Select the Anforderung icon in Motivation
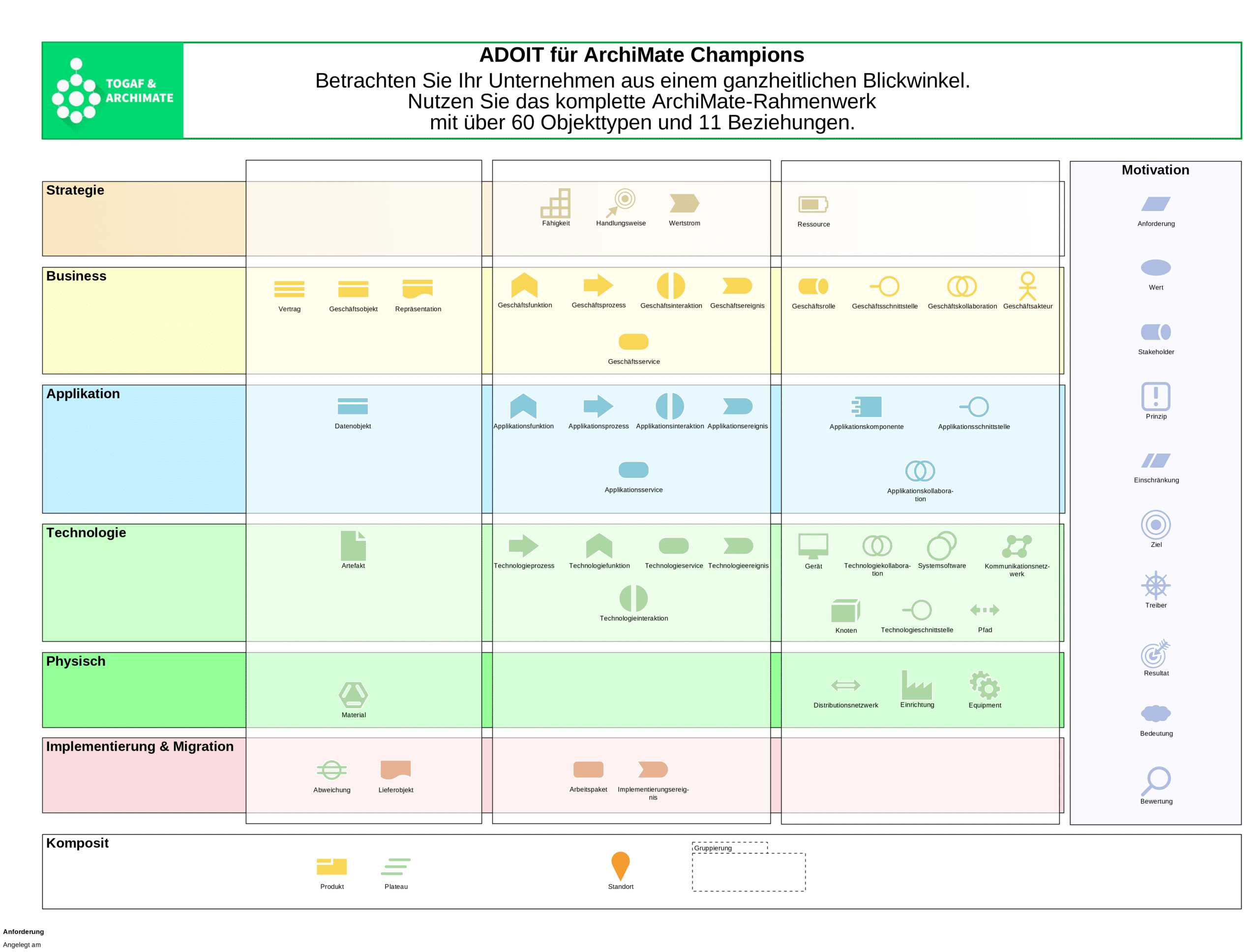The image size is (1259, 952). pyautogui.click(x=1155, y=204)
